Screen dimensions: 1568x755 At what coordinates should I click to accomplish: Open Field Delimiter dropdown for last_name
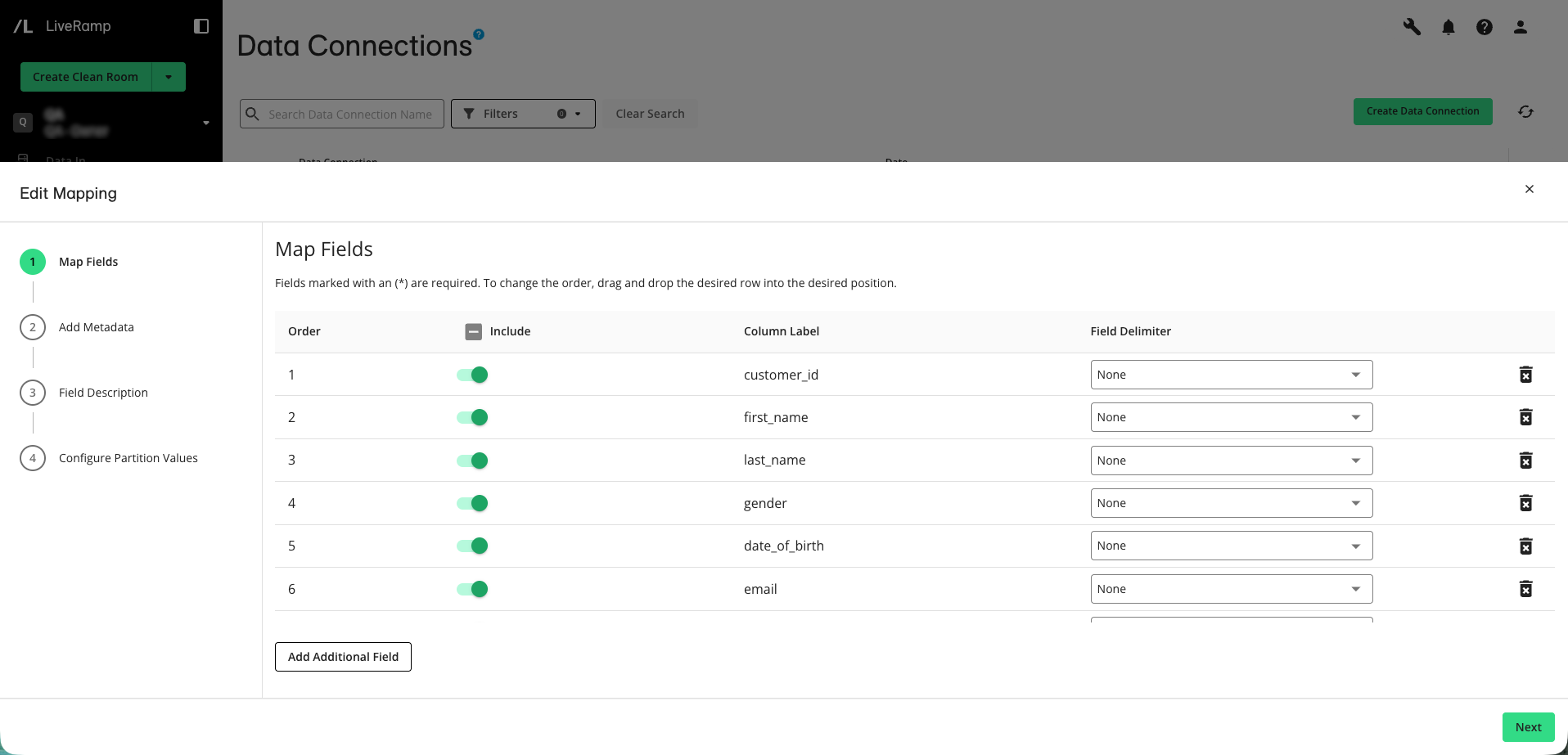pos(1231,461)
